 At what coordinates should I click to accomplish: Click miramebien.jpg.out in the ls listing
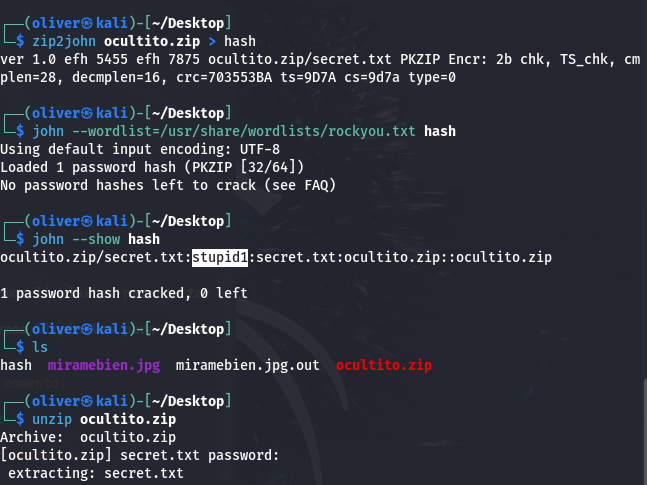(247, 365)
